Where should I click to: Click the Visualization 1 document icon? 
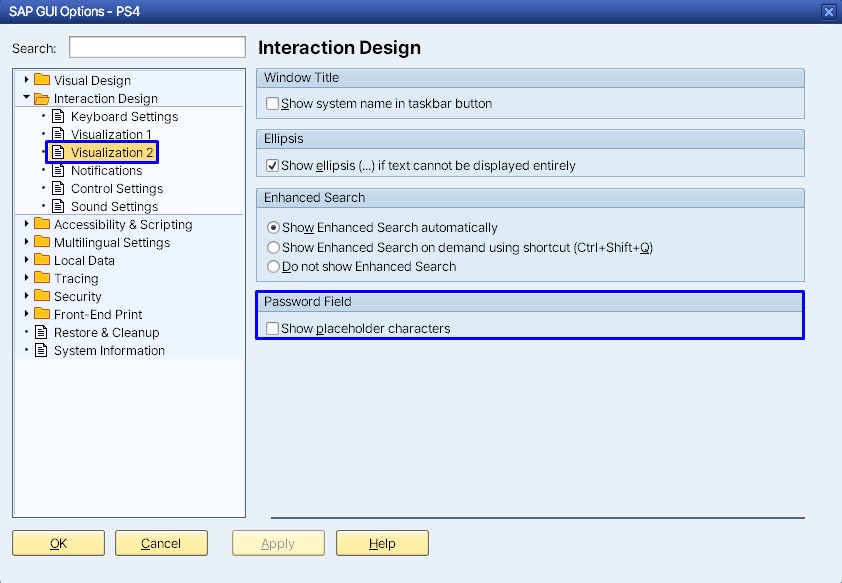[x=58, y=134]
